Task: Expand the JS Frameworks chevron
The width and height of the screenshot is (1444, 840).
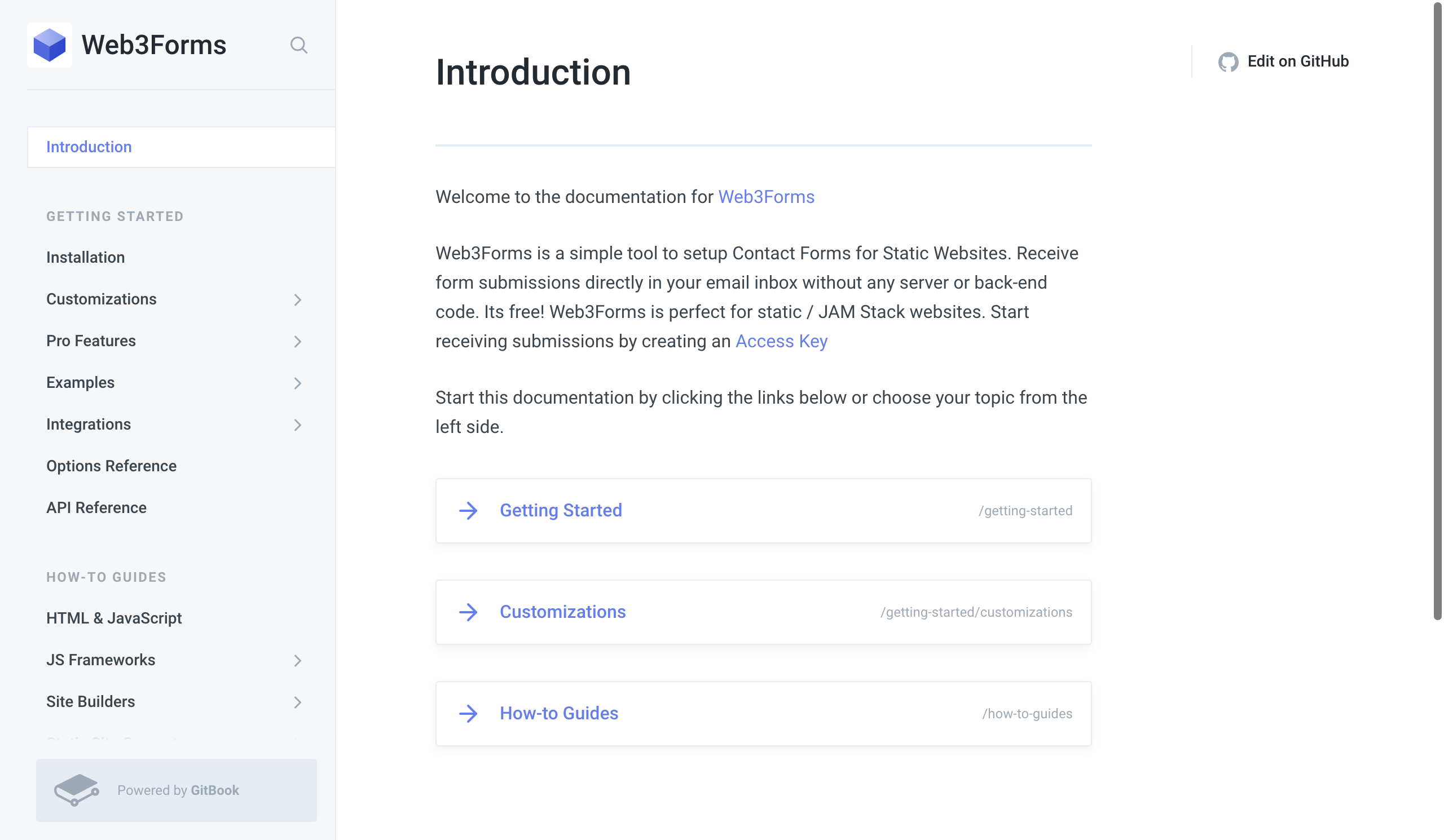Action: click(297, 660)
